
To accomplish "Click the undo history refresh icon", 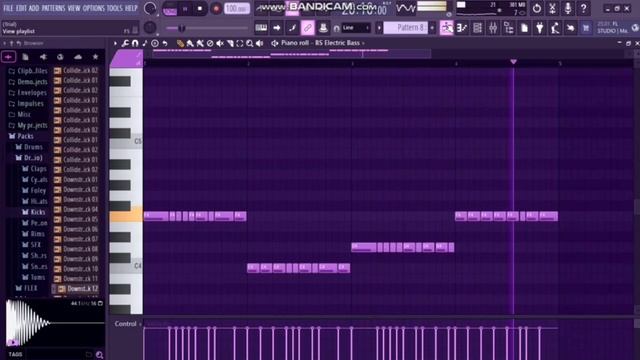I will coord(537,8).
